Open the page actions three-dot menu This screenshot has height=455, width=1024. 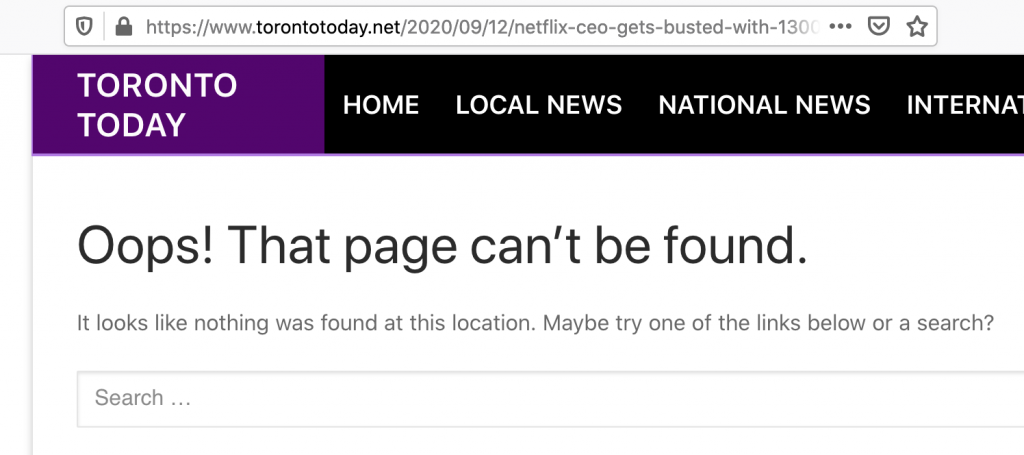(841, 27)
